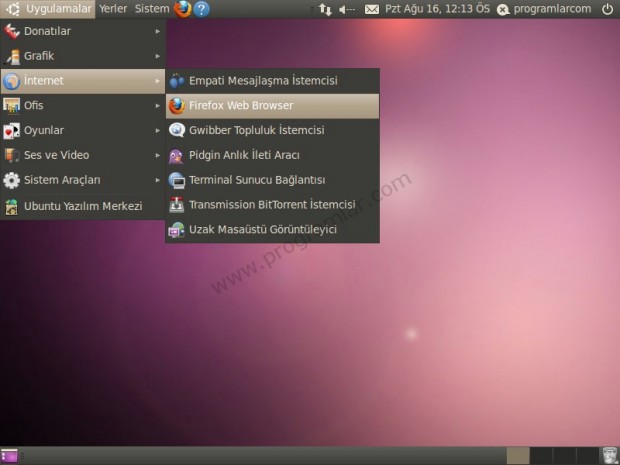Image resolution: width=620 pixels, height=465 pixels.
Task: Click the clock showing Pzt Ağu 16
Action: coord(437,9)
